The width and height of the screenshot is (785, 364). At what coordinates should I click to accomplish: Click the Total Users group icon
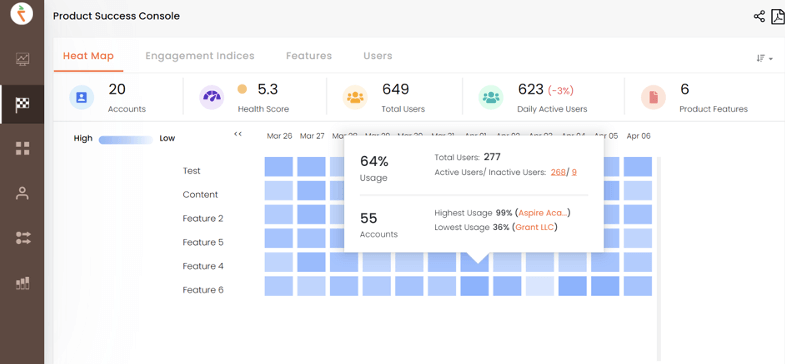tap(355, 97)
